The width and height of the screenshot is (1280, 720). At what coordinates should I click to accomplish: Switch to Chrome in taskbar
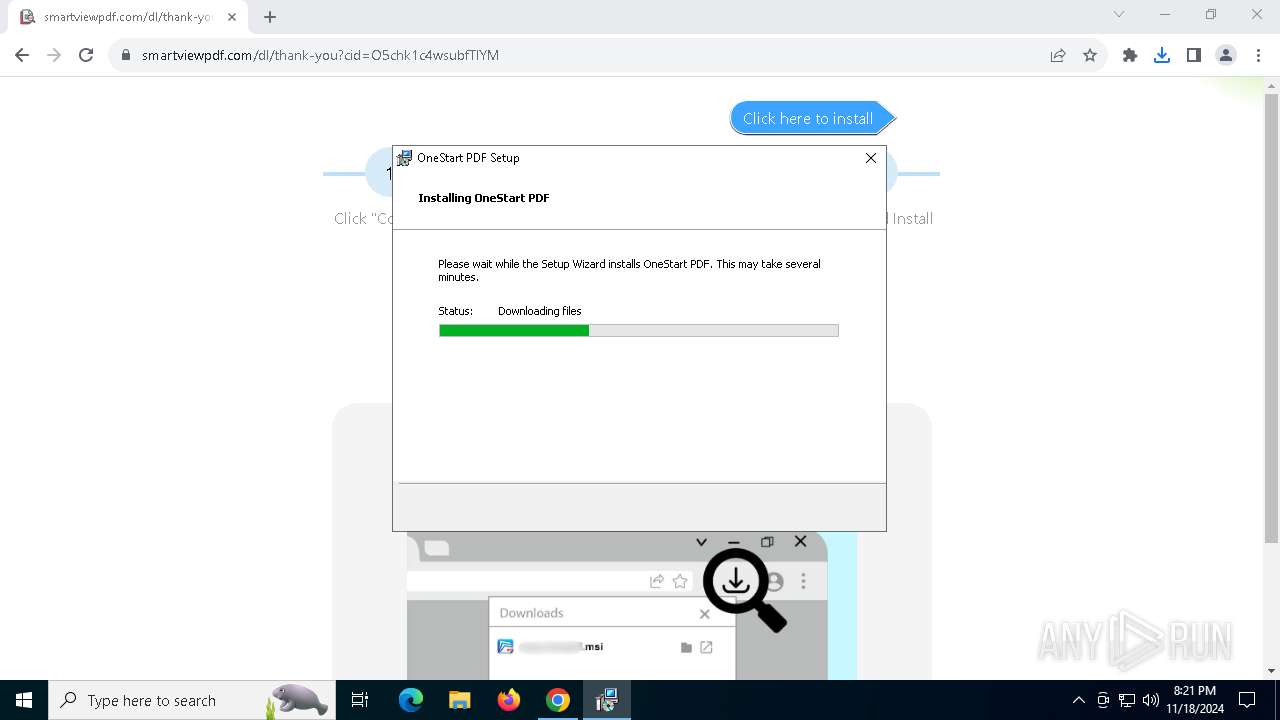pos(558,700)
